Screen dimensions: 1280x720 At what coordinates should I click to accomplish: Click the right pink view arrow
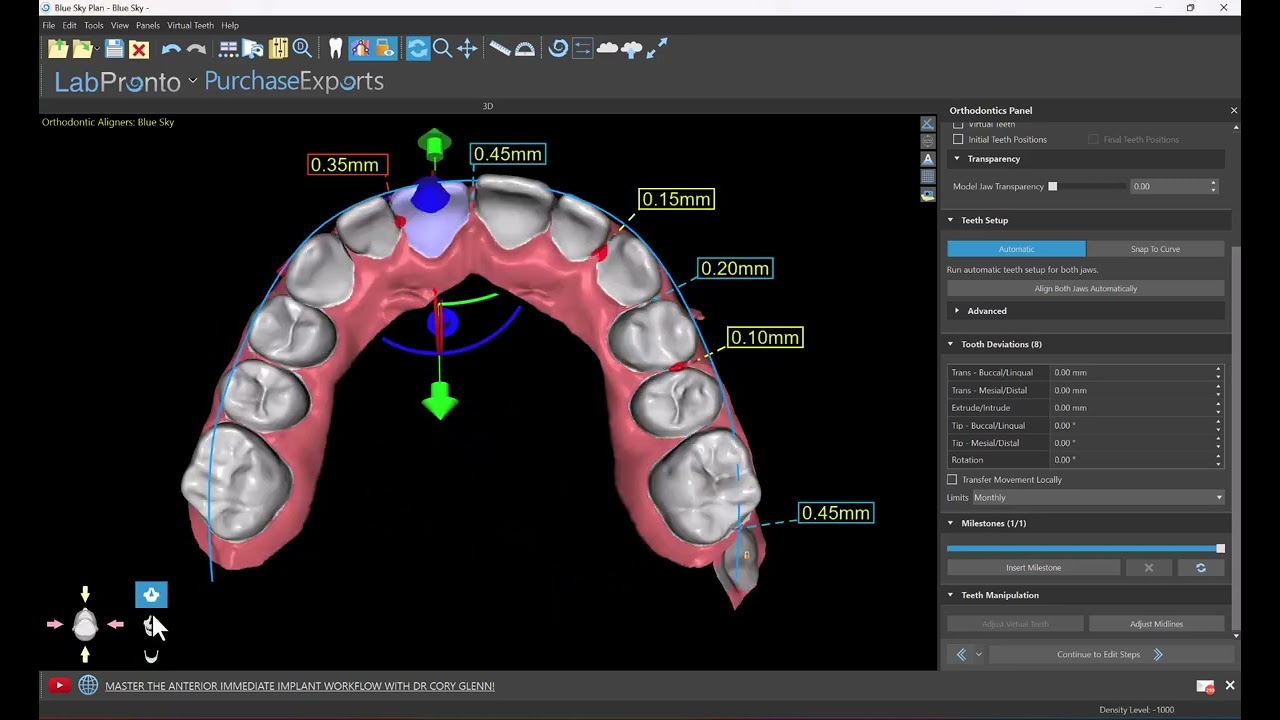[x=116, y=625]
